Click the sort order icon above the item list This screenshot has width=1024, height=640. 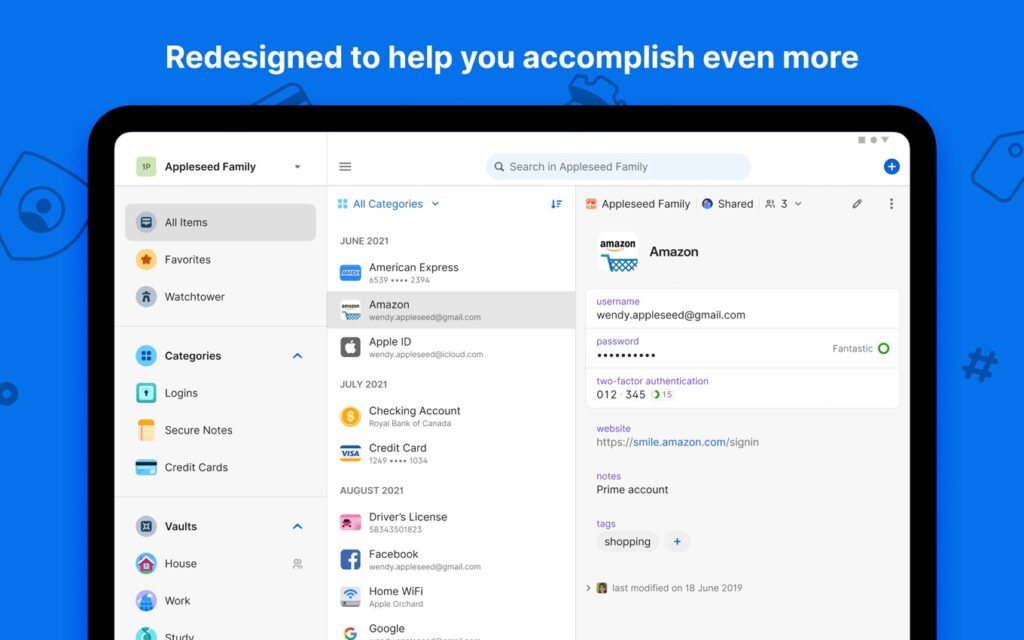coord(557,203)
